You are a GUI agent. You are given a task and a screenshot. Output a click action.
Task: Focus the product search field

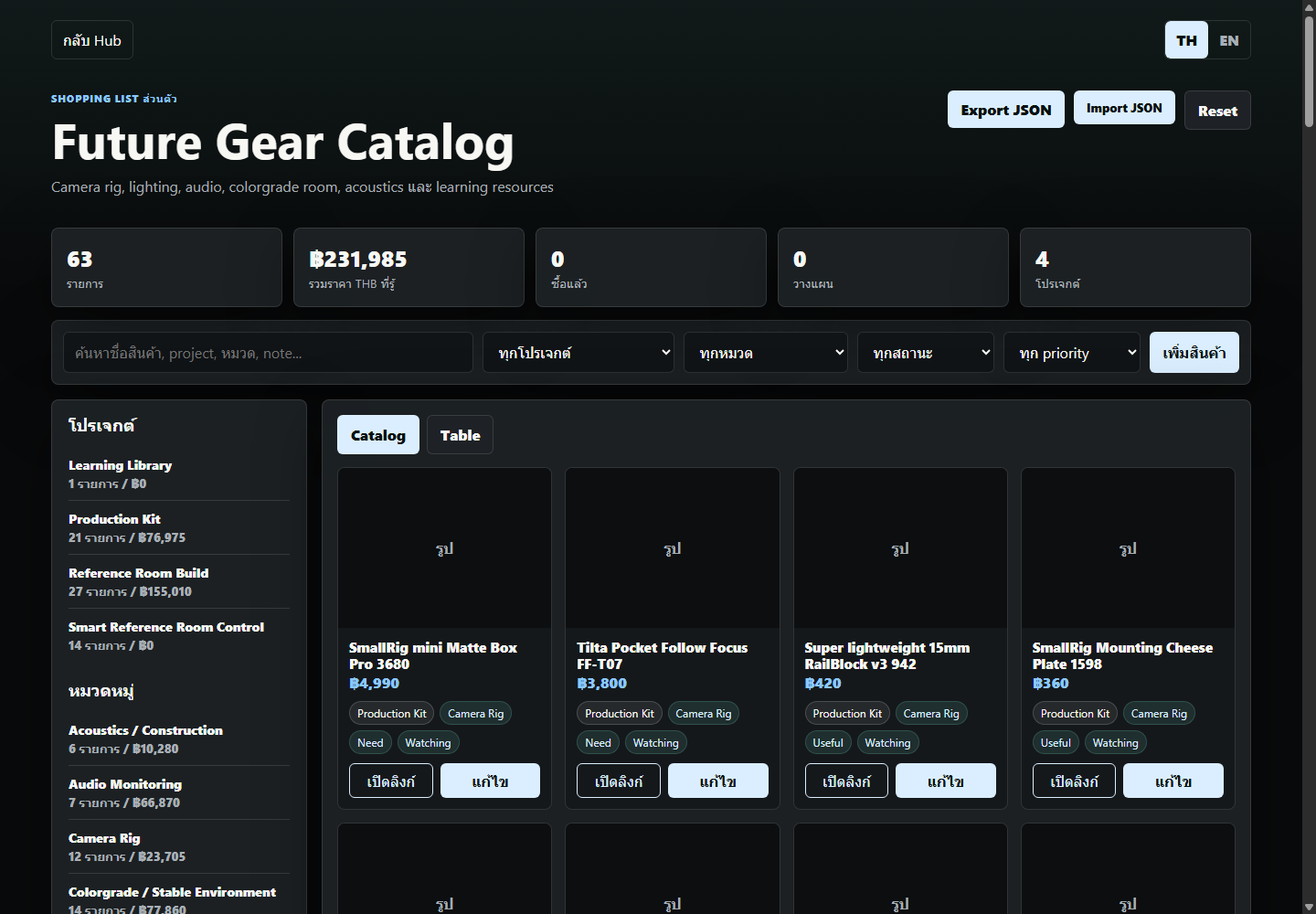[x=268, y=353]
